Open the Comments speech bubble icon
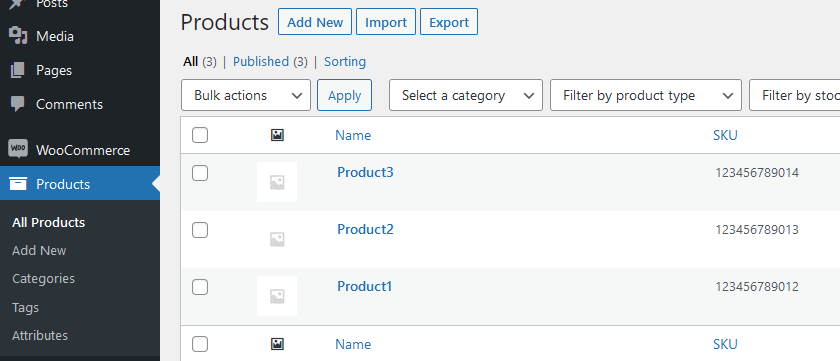This screenshot has width=840, height=361. (18, 104)
